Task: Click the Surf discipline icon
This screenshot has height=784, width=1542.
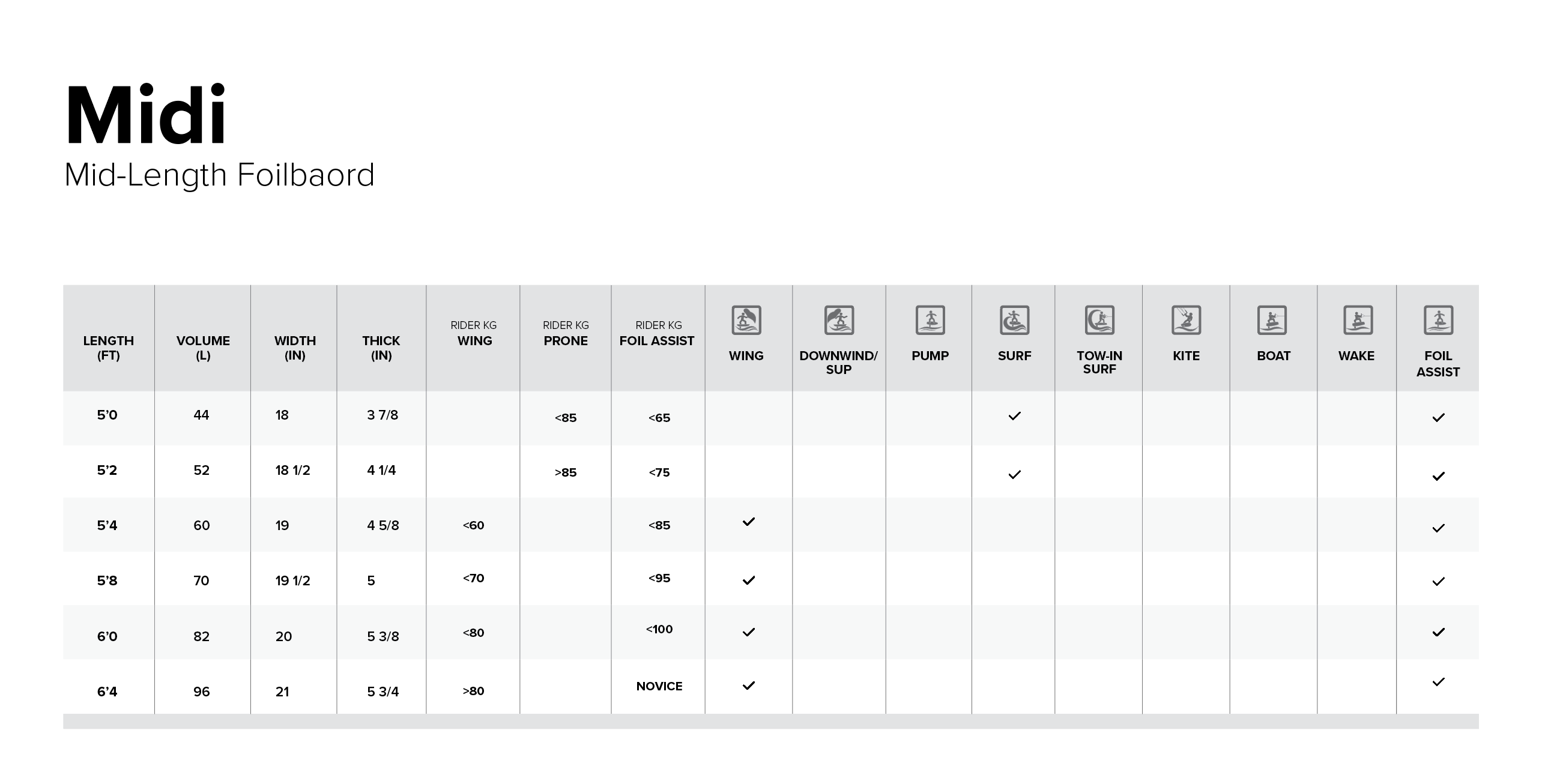Action: (1015, 320)
